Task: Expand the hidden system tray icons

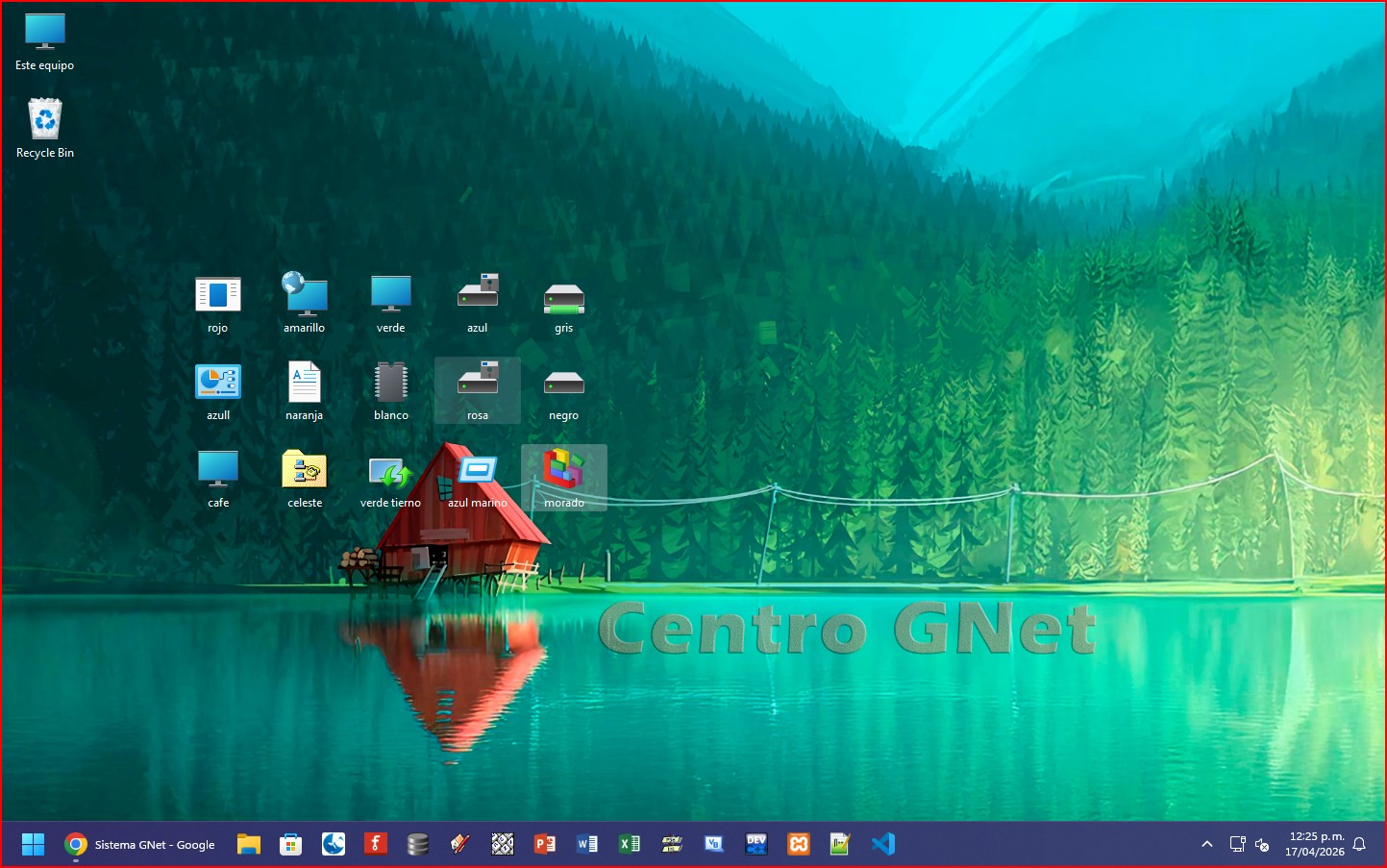Action: pyautogui.click(x=1207, y=845)
